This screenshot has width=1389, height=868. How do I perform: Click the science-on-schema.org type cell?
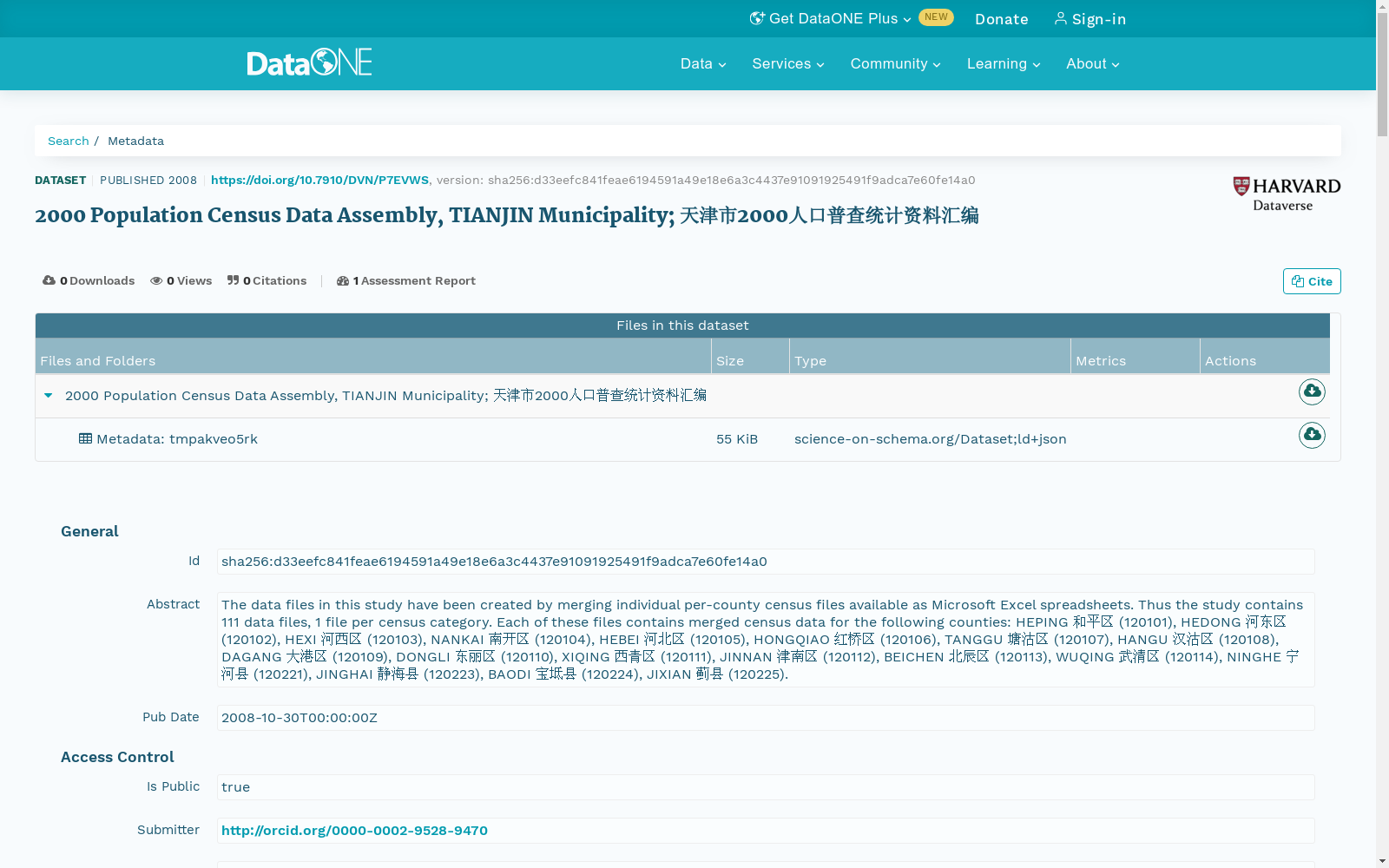click(930, 439)
